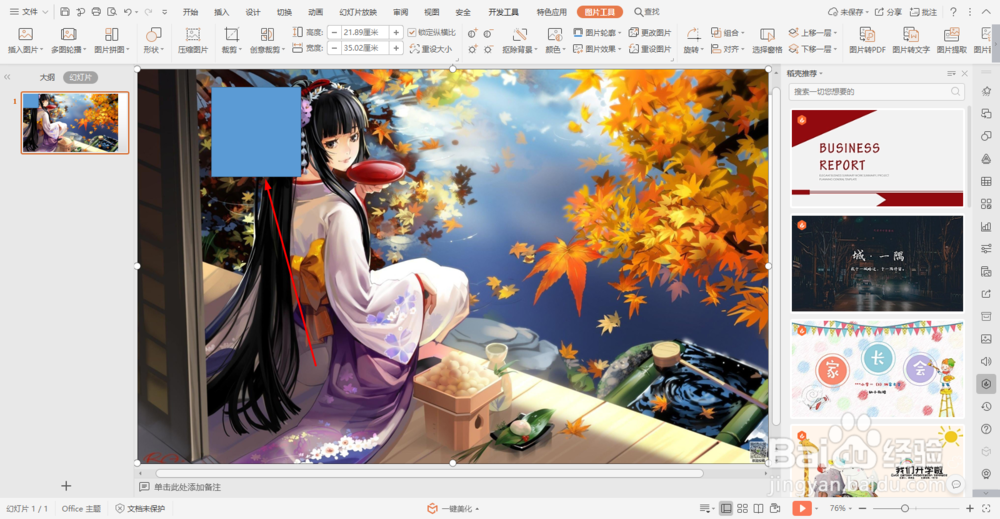The image size is (1000, 519).
Task: Open the zoom percentage 76% dropdown
Action: tap(841, 508)
